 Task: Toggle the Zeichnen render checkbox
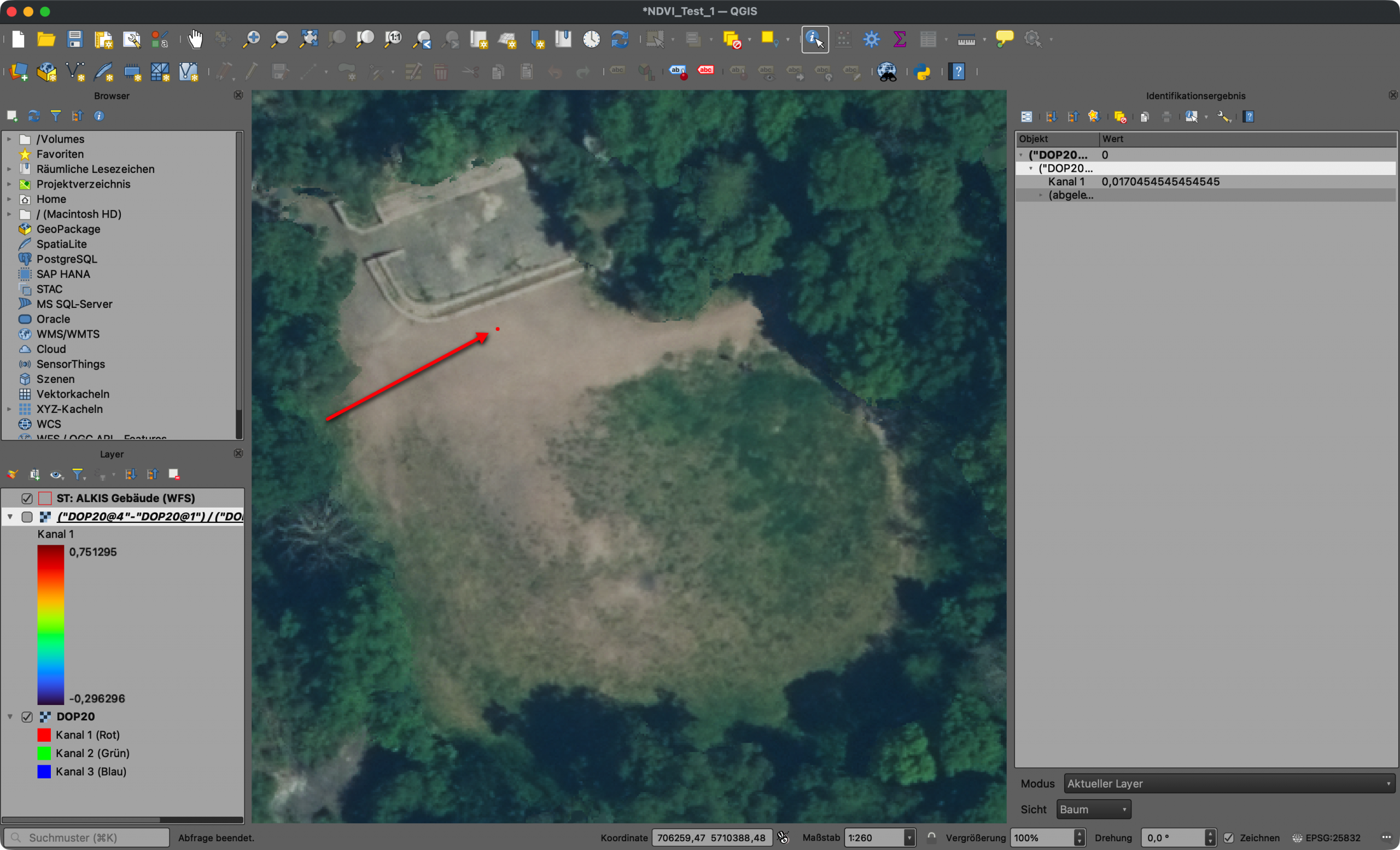(x=1229, y=837)
